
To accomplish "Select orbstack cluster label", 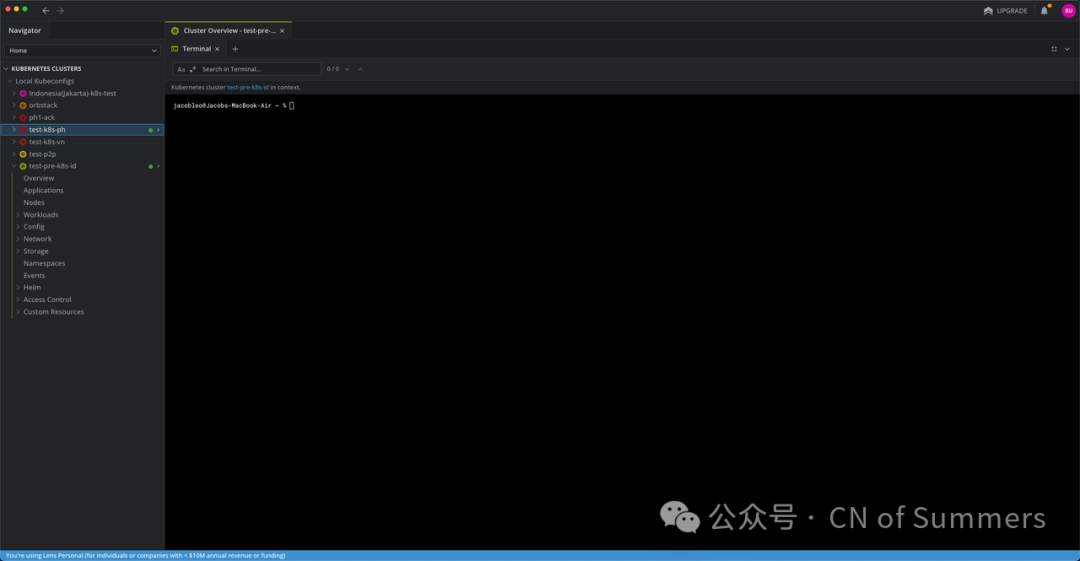I will point(43,105).
